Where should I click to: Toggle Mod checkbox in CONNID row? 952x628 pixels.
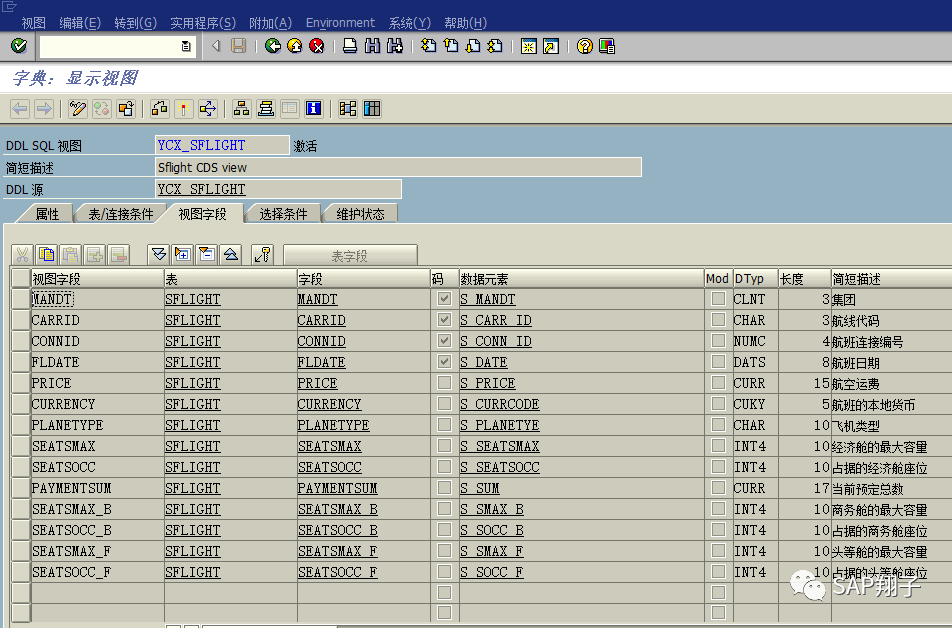click(718, 341)
